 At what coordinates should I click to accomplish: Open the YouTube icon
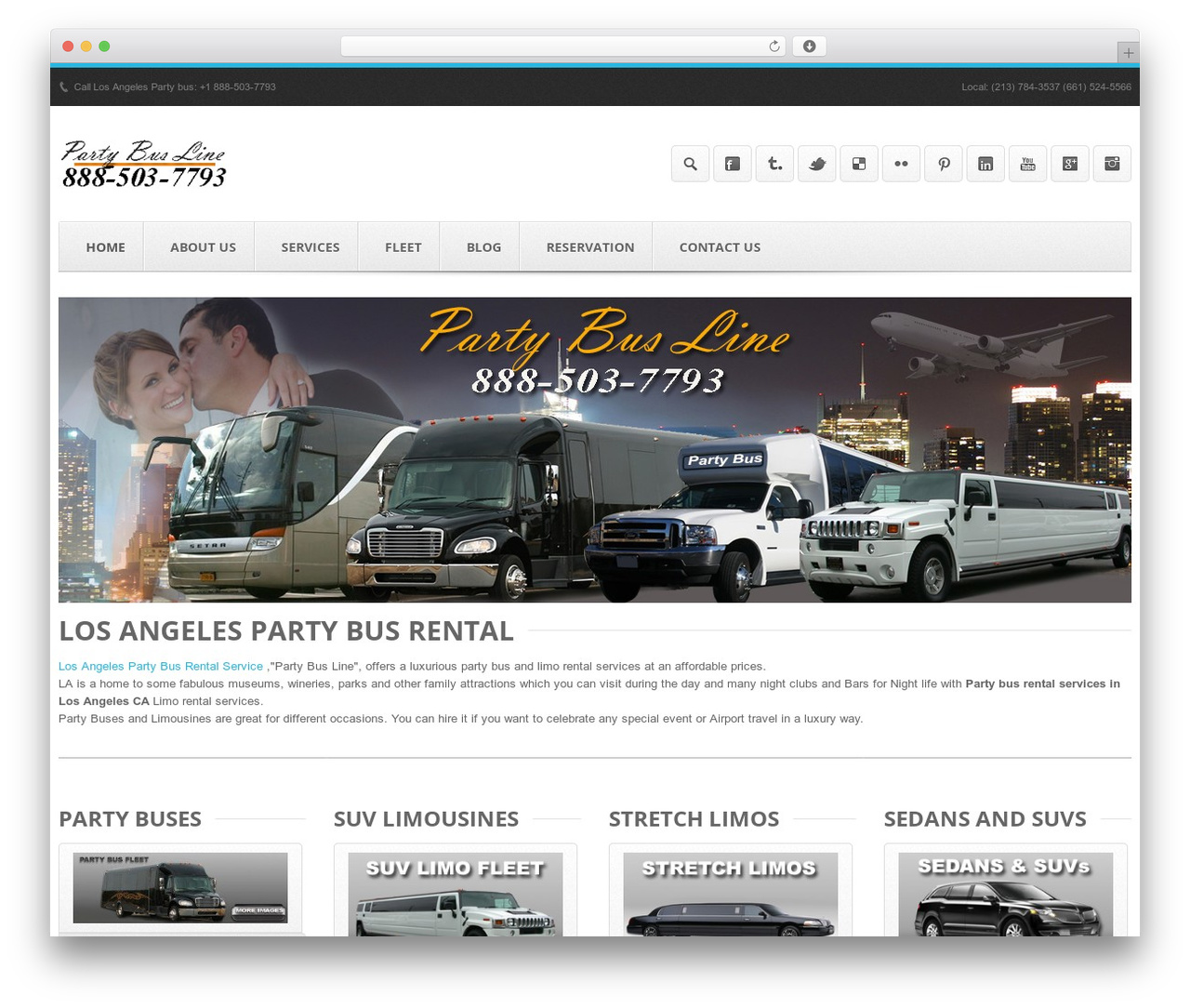1028,164
